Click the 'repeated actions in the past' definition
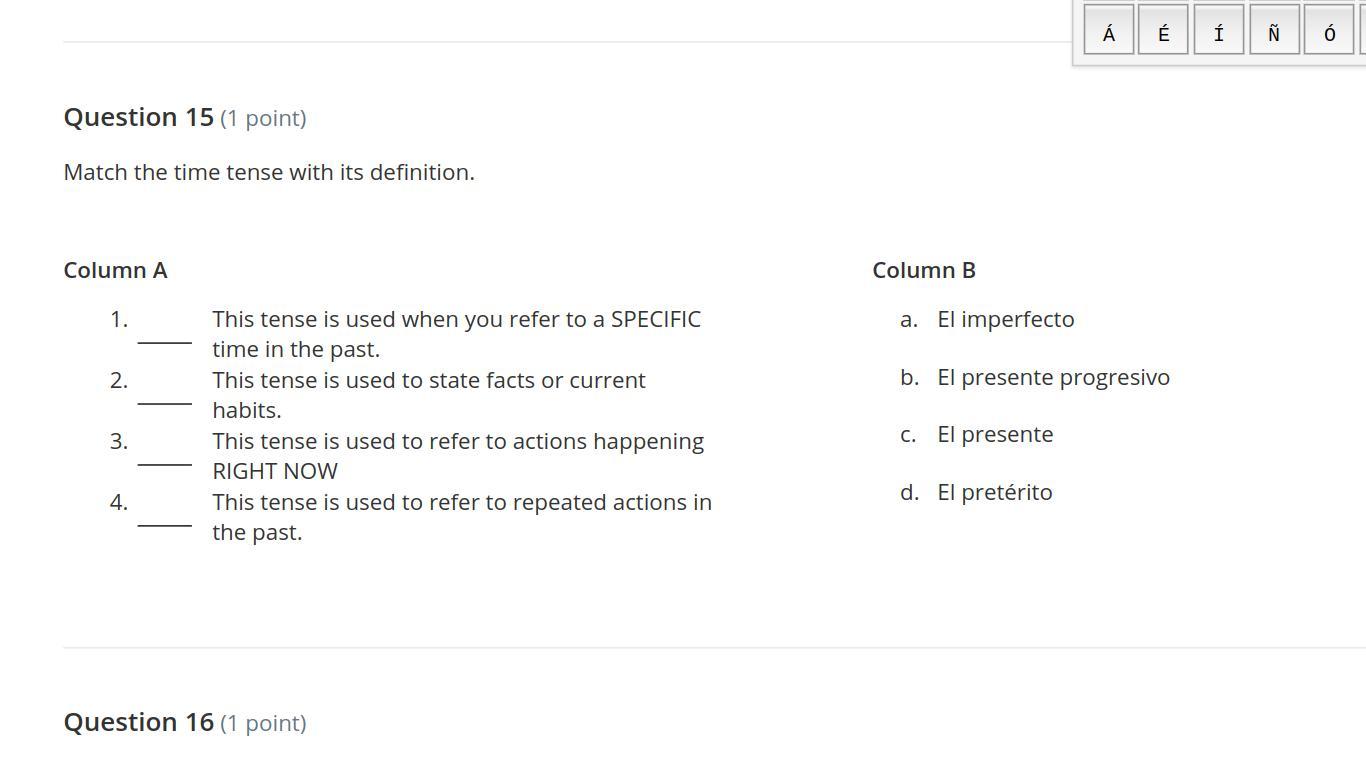1366x768 pixels. click(x=461, y=516)
